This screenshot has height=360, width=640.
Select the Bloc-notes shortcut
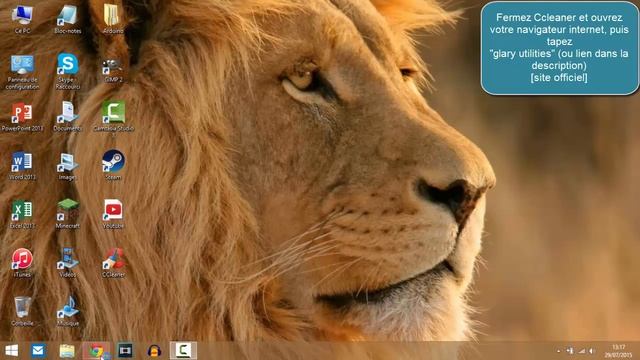coord(67,19)
